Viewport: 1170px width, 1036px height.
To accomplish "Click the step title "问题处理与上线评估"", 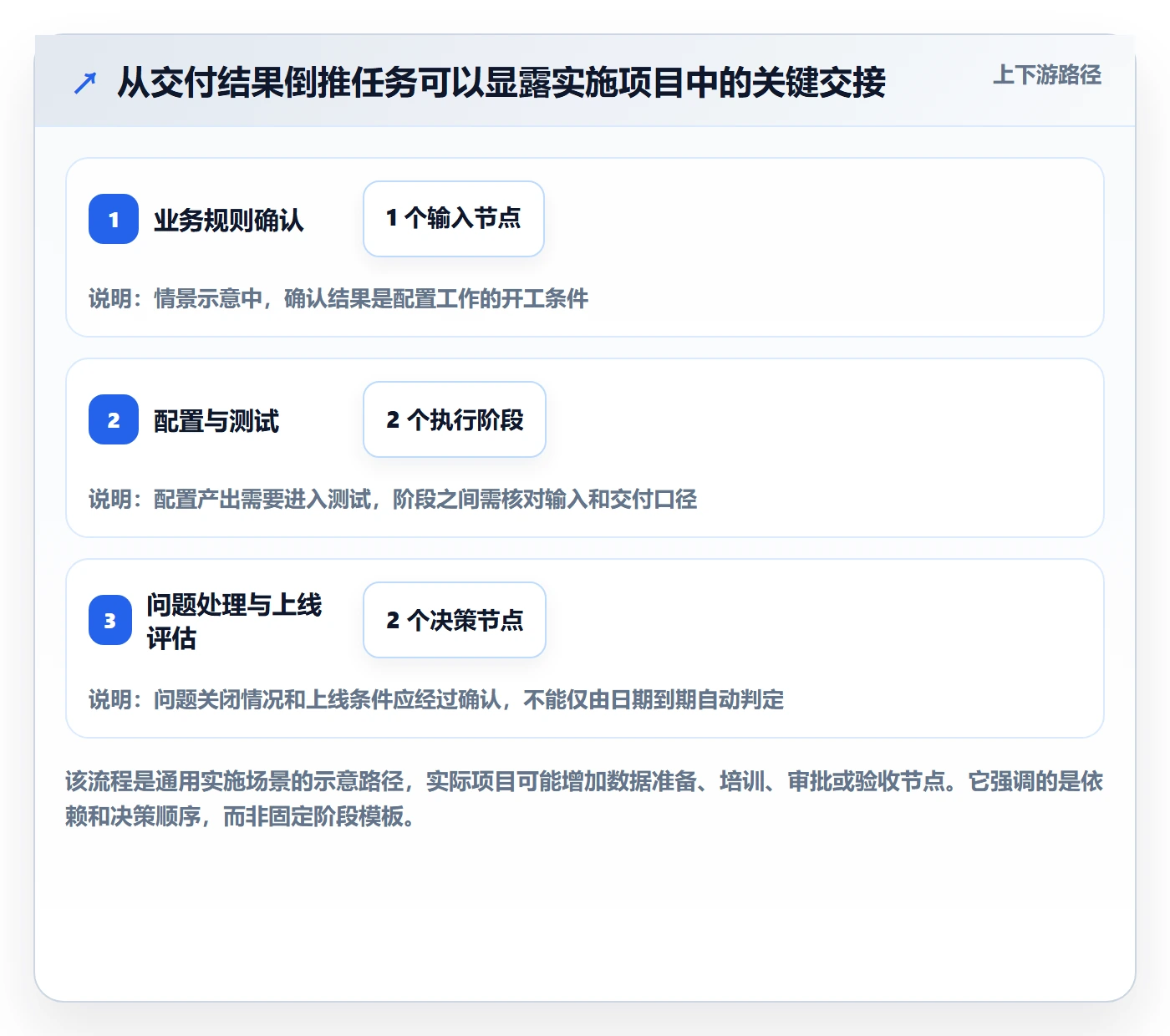I will (234, 621).
